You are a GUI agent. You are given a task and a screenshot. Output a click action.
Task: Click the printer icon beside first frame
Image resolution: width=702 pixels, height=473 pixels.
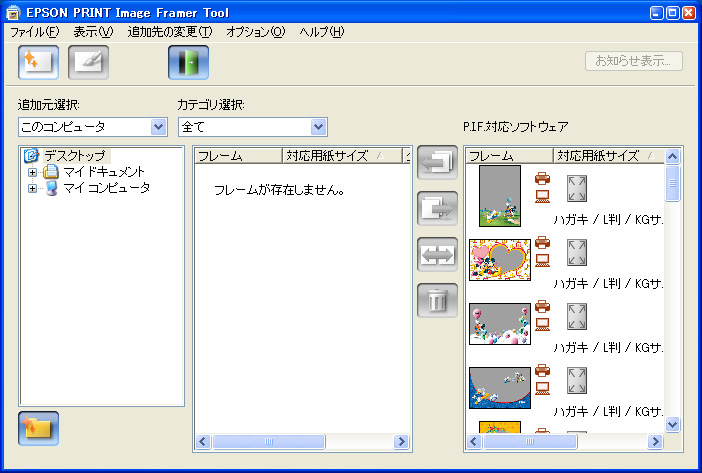pyautogui.click(x=543, y=180)
